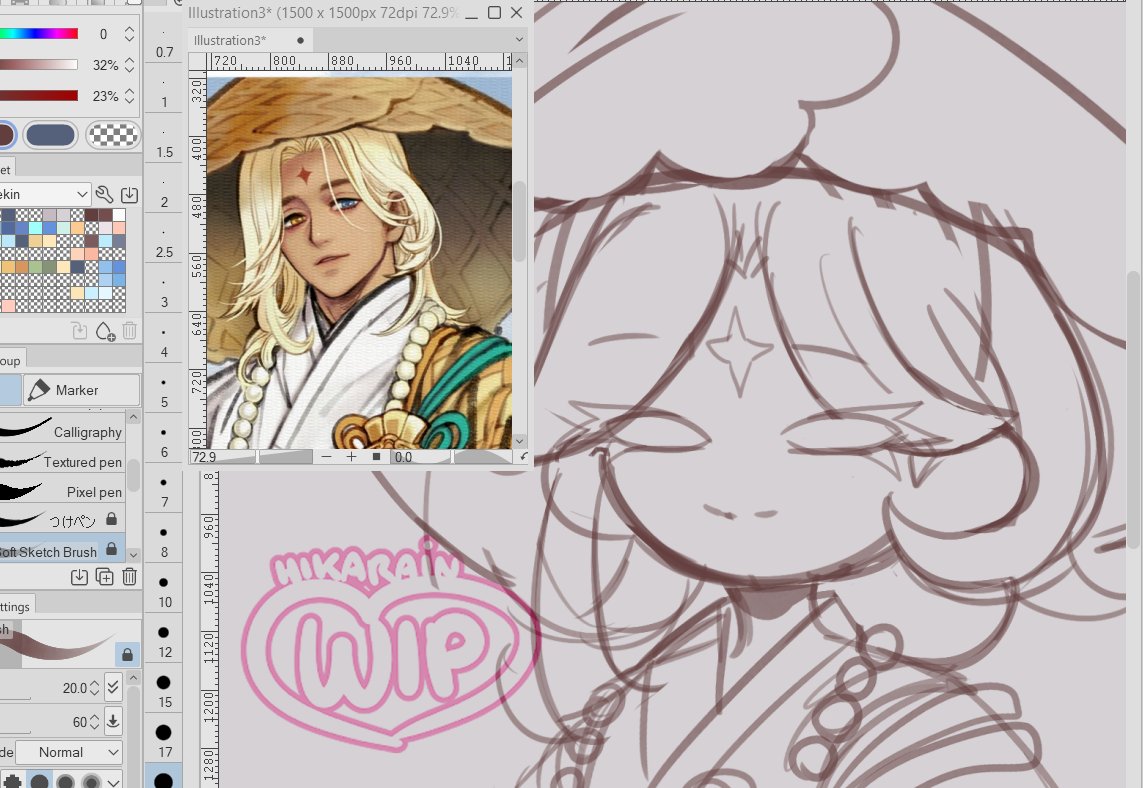
Task: Toggle lock on Soft Sketch Brush
Action: 112,548
